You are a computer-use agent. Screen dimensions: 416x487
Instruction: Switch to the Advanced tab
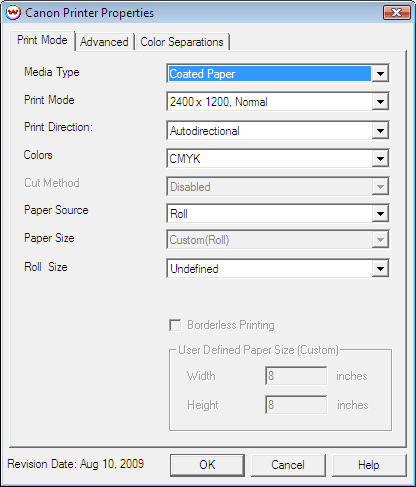[x=104, y=42]
